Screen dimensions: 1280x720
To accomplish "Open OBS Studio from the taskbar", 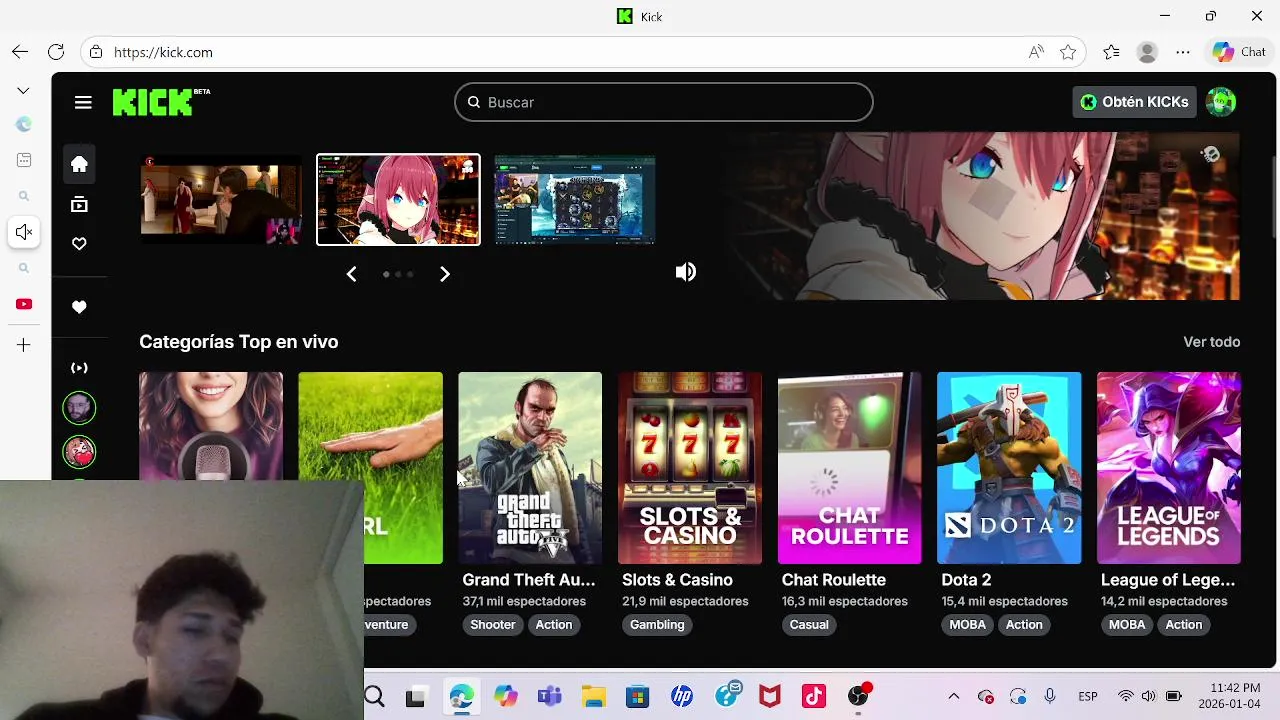I will pos(859,697).
